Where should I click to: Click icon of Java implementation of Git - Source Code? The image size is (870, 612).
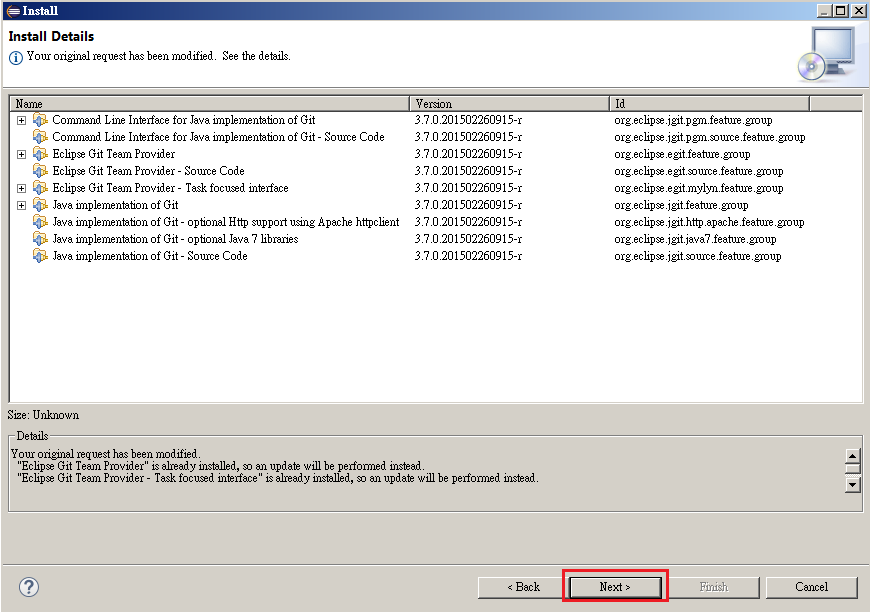tap(40, 256)
